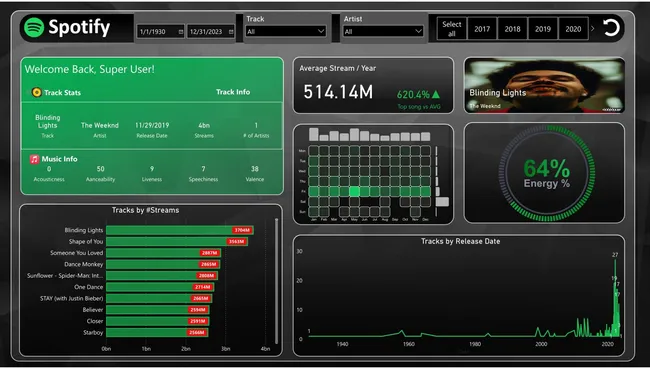The height and width of the screenshot is (369, 650).
Task: Filter by year 2018
Action: pyautogui.click(x=512, y=29)
